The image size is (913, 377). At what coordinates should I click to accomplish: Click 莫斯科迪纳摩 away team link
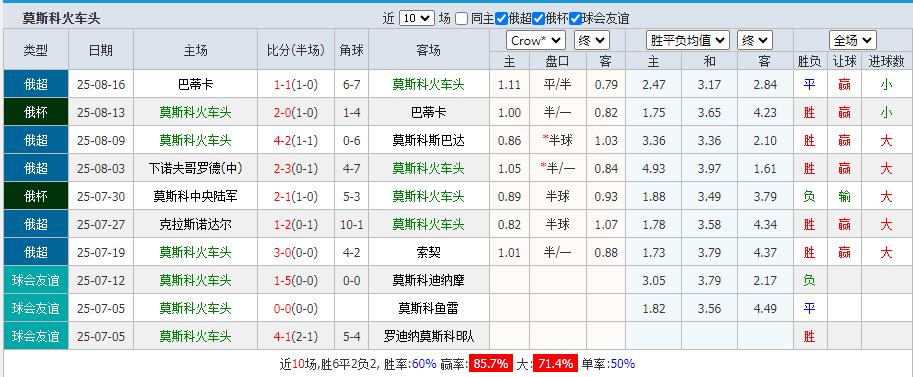pyautogui.click(x=428, y=280)
